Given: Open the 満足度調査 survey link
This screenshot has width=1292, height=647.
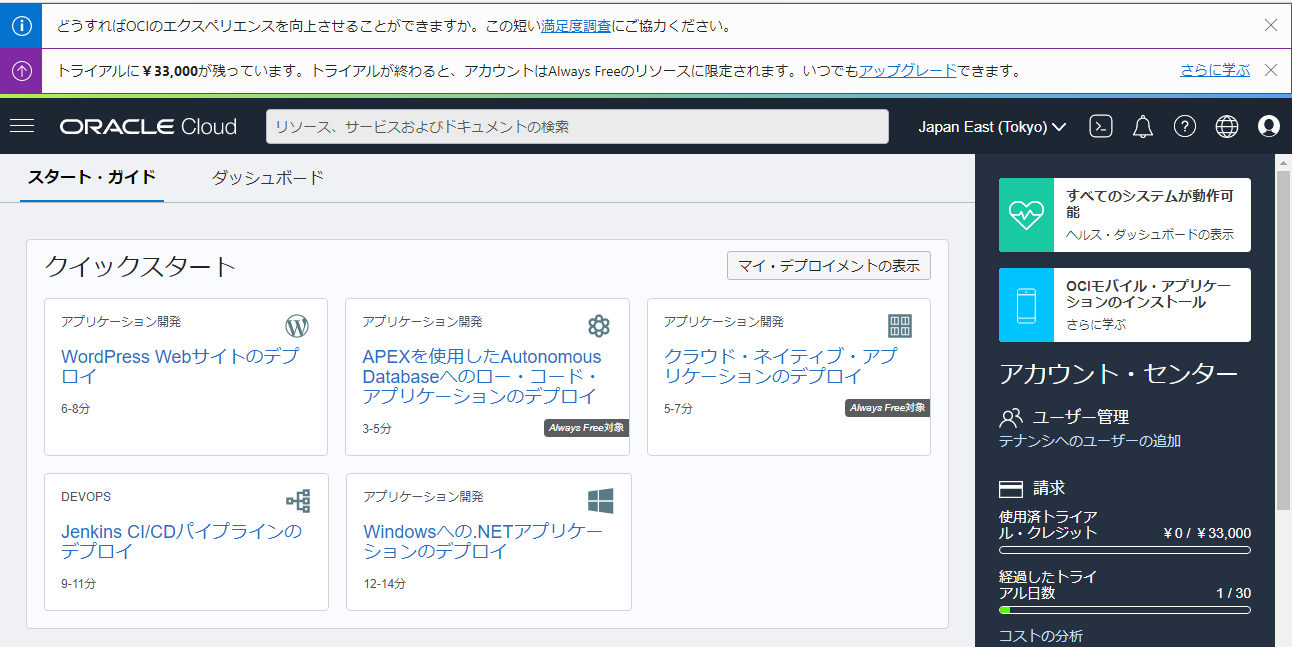Looking at the screenshot, I should (576, 26).
